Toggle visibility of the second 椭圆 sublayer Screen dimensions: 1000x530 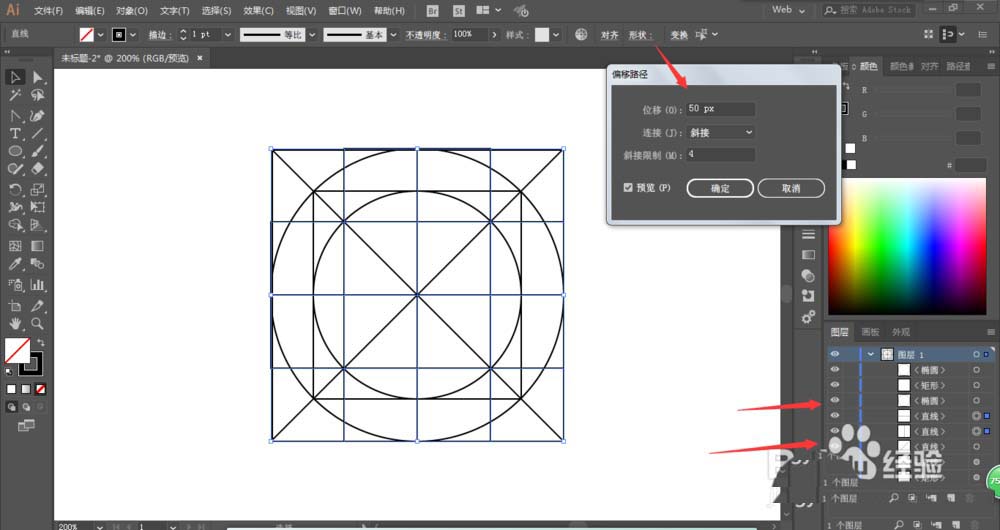click(835, 400)
